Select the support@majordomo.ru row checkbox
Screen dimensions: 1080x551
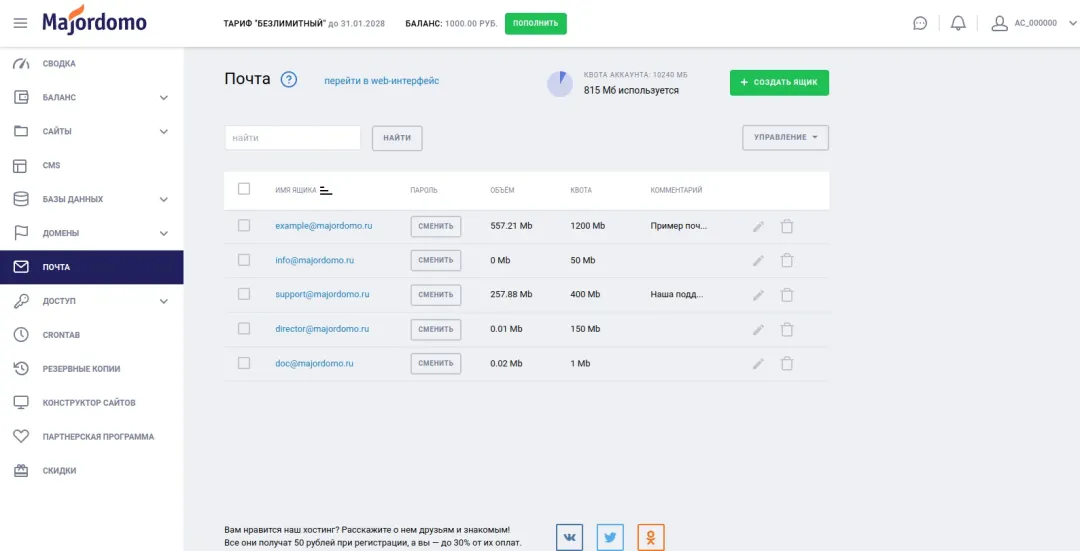244,294
